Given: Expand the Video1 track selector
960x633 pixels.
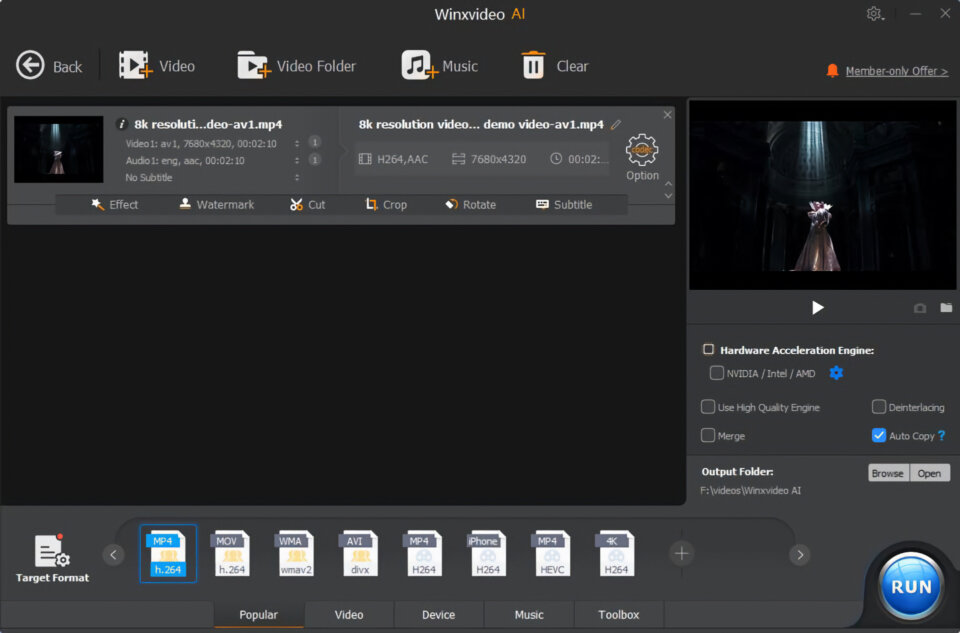Looking at the screenshot, I should 297,143.
